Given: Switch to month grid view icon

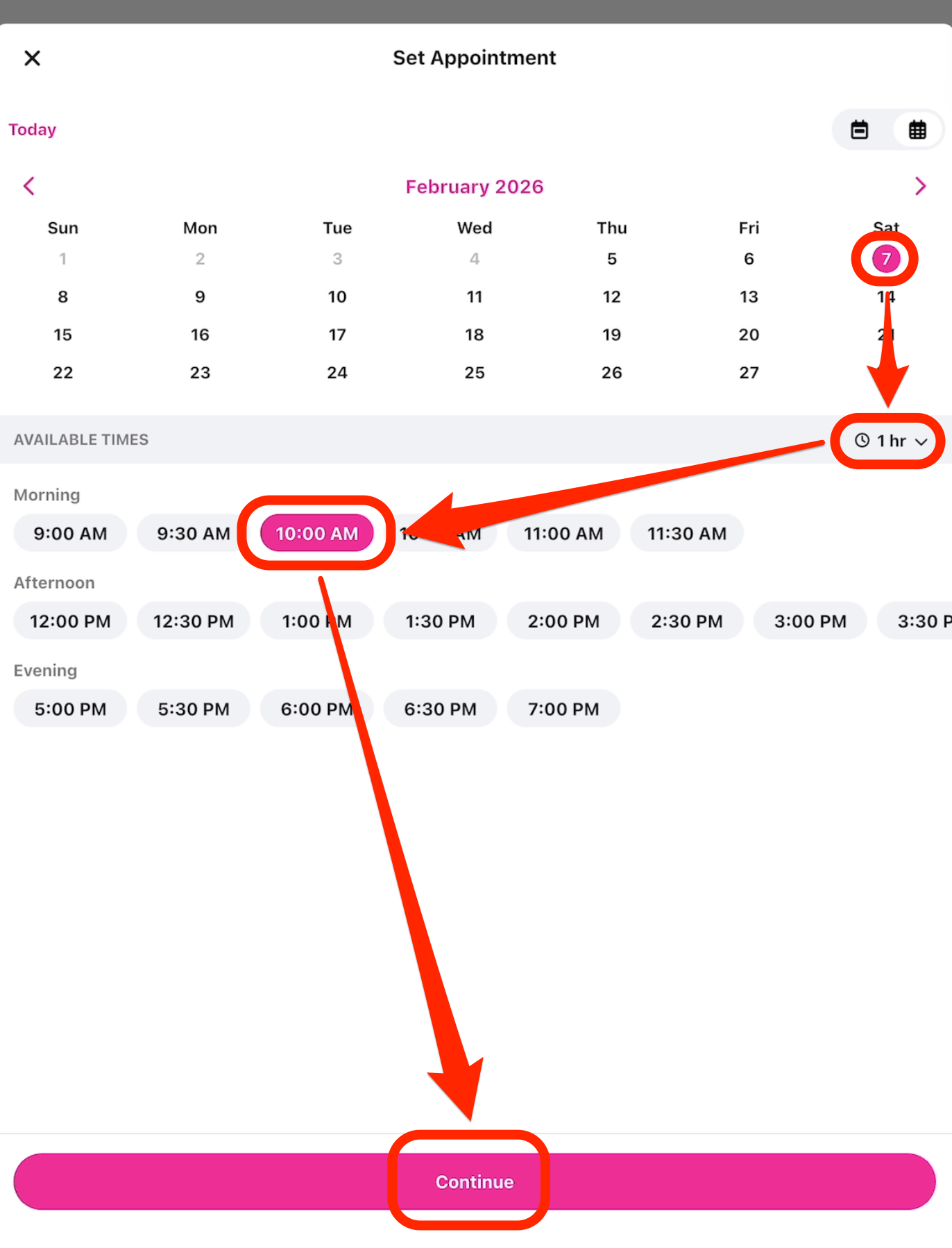Looking at the screenshot, I should 917,130.
